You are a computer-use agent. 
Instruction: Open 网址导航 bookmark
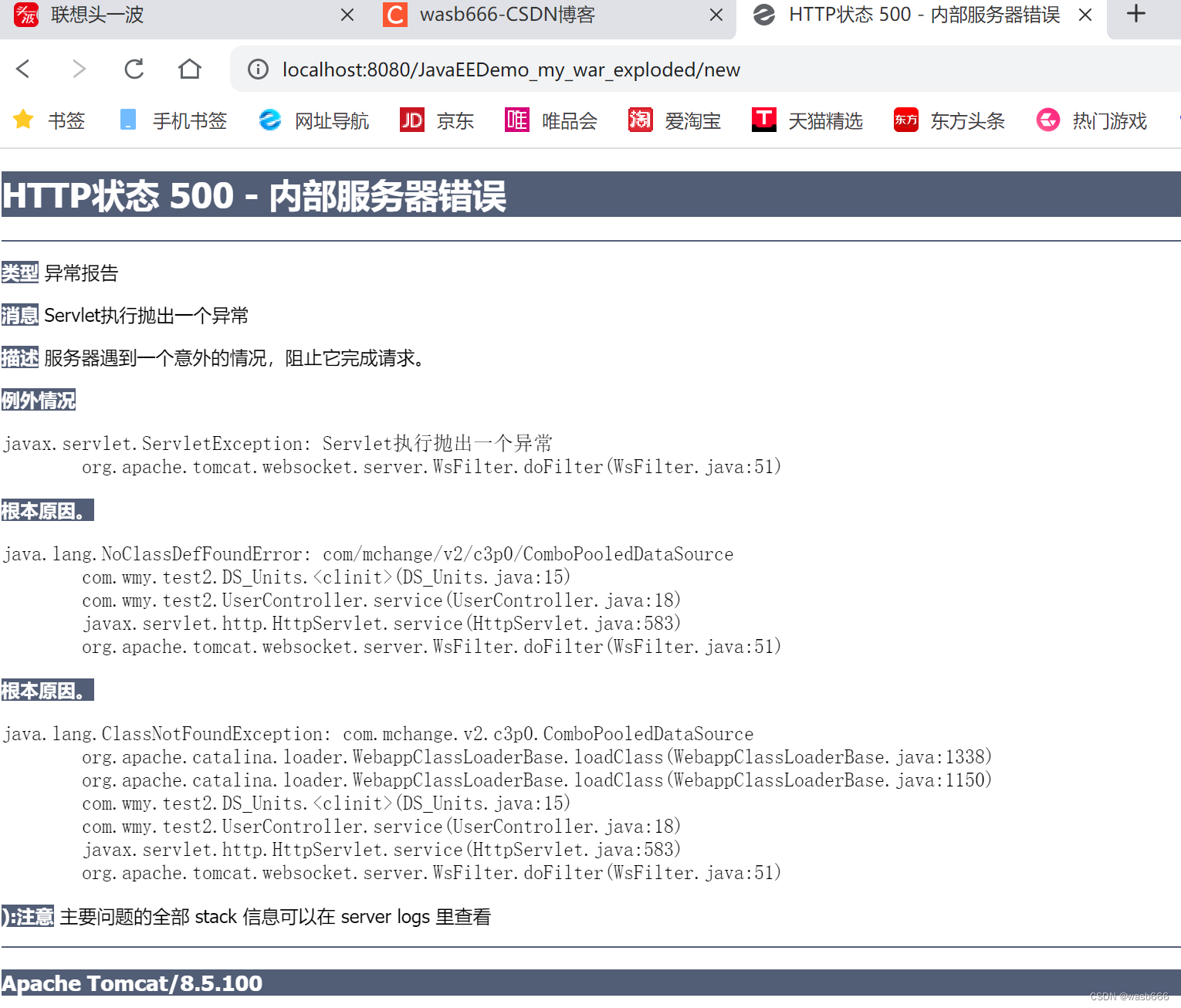[313, 120]
